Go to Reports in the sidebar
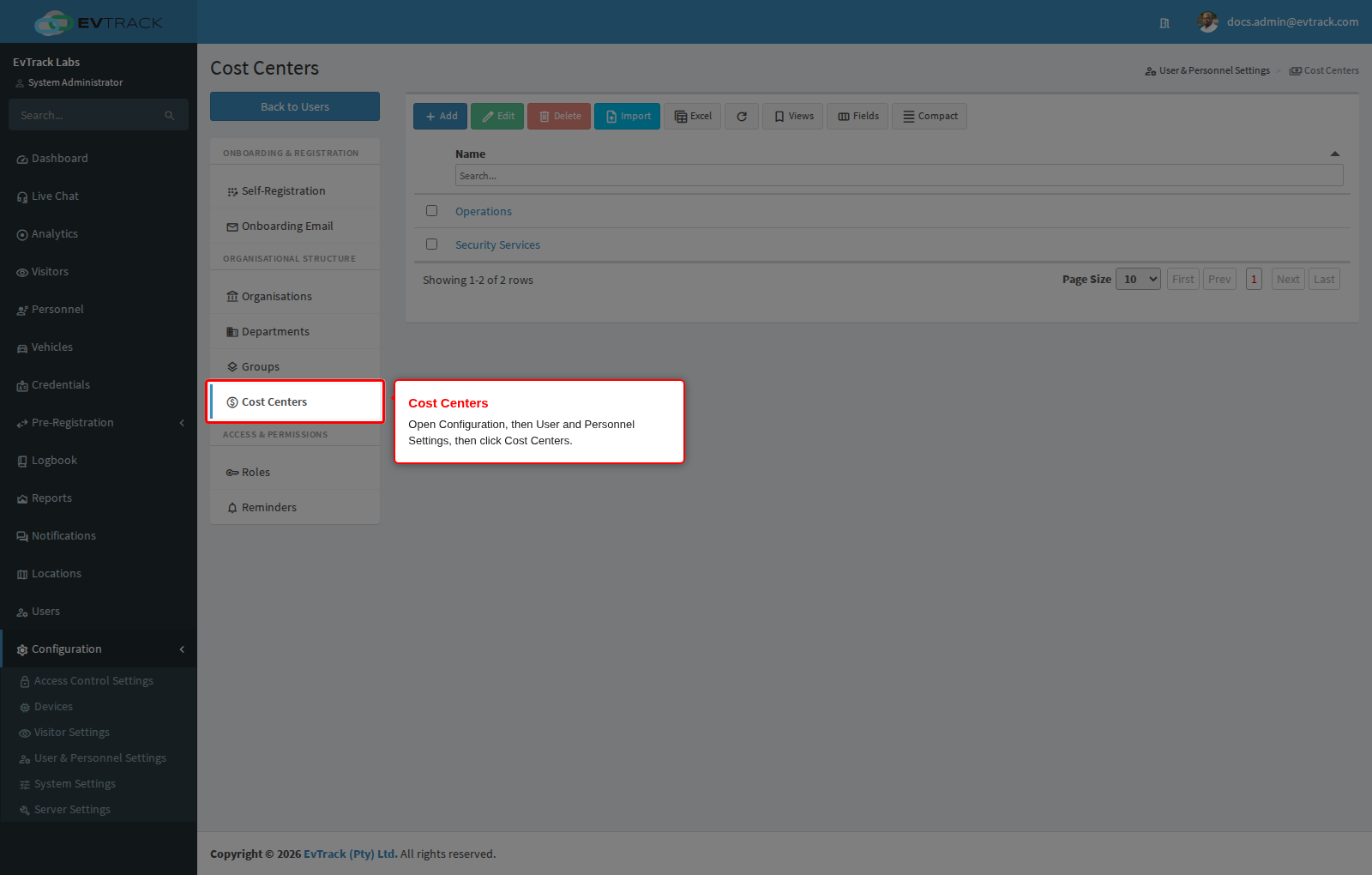 click(x=99, y=498)
